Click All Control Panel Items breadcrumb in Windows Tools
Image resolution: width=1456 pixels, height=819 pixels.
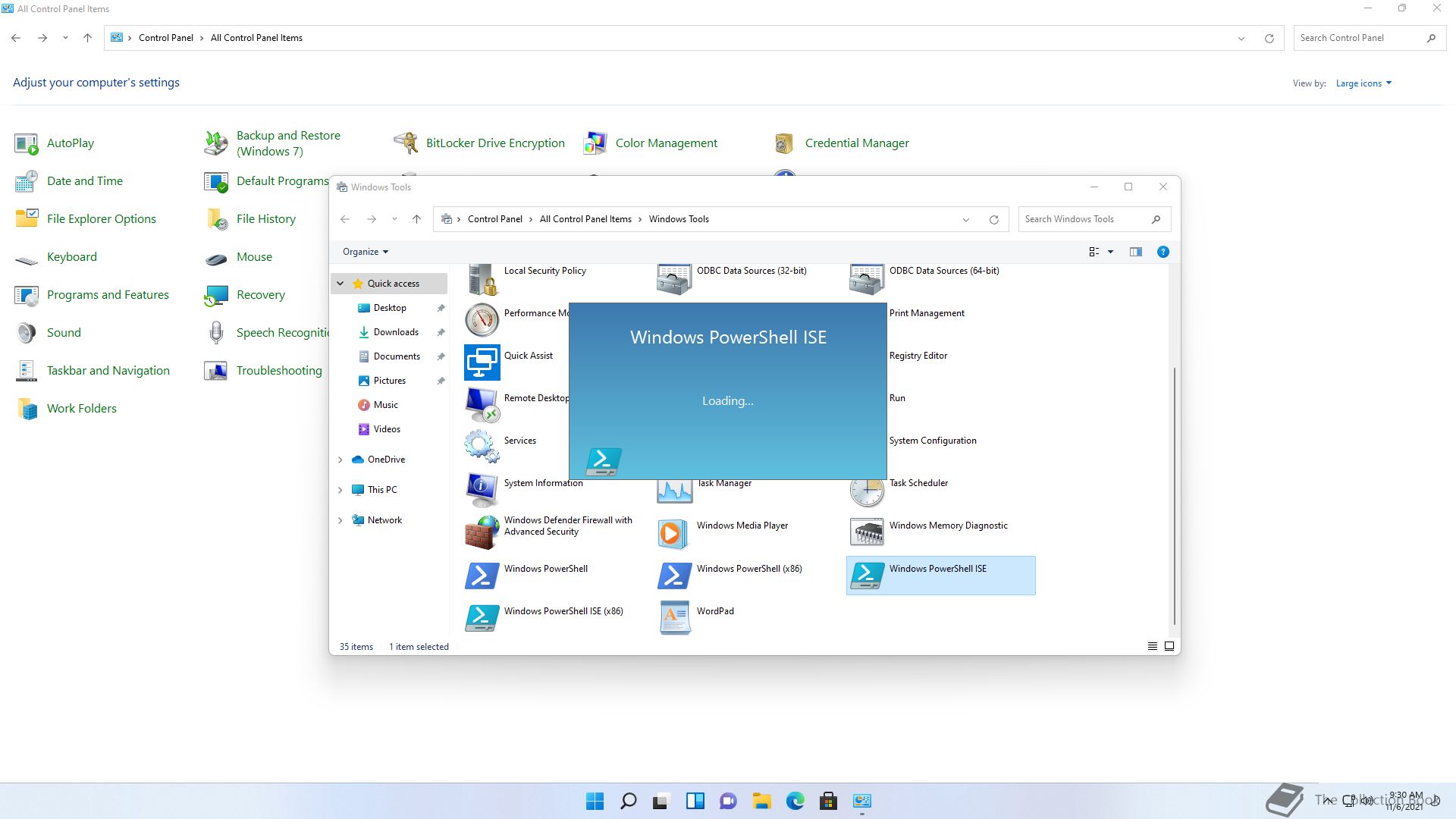tap(585, 219)
